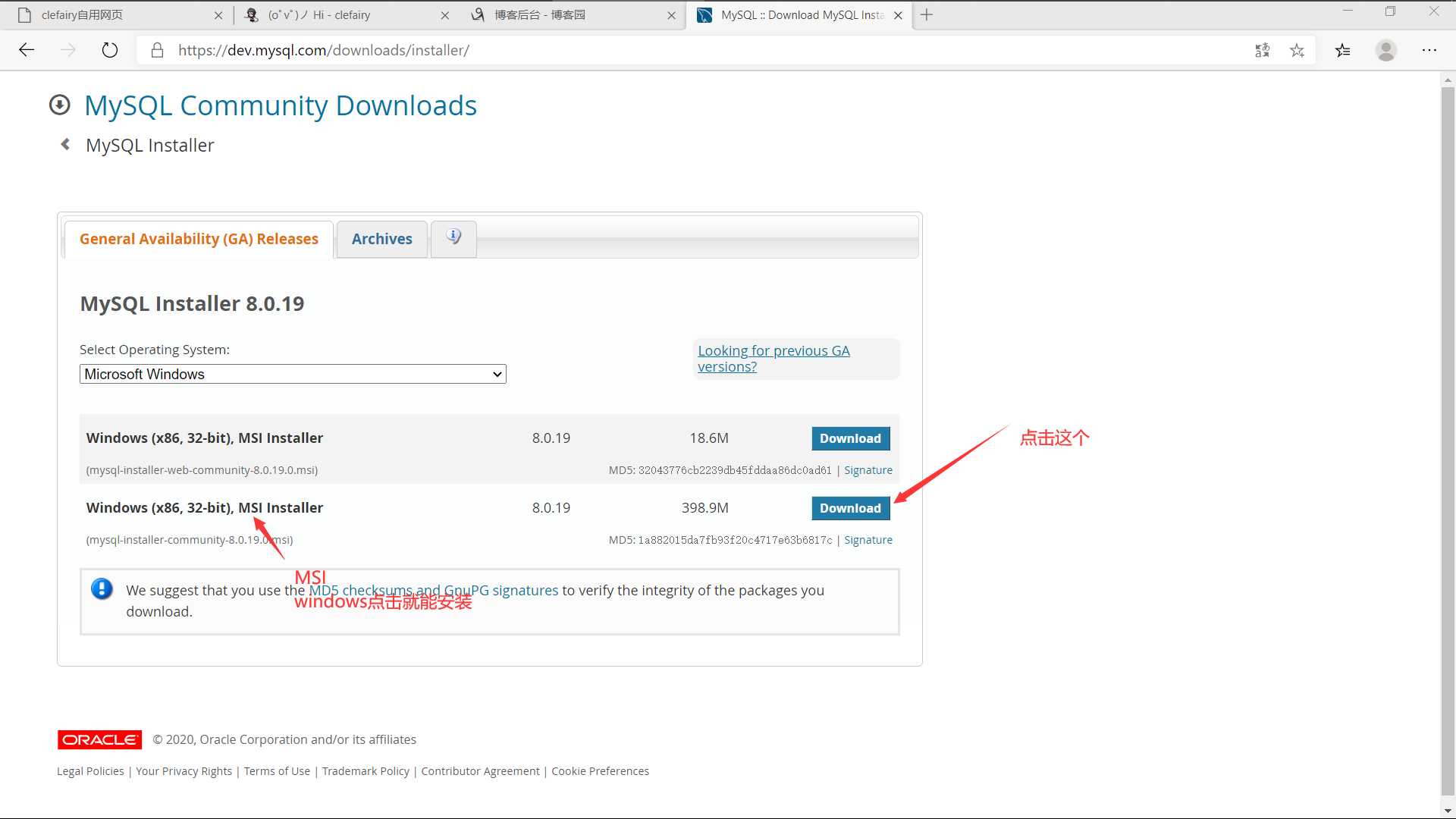This screenshot has width=1456, height=819.
Task: Download 18.6M web community installer
Action: [x=850, y=438]
